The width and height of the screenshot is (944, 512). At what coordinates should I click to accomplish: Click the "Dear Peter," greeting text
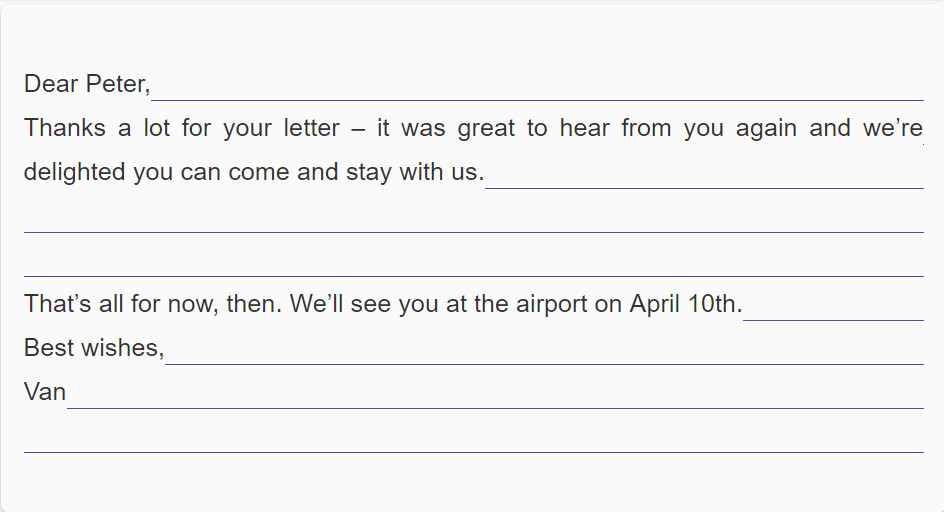point(87,84)
